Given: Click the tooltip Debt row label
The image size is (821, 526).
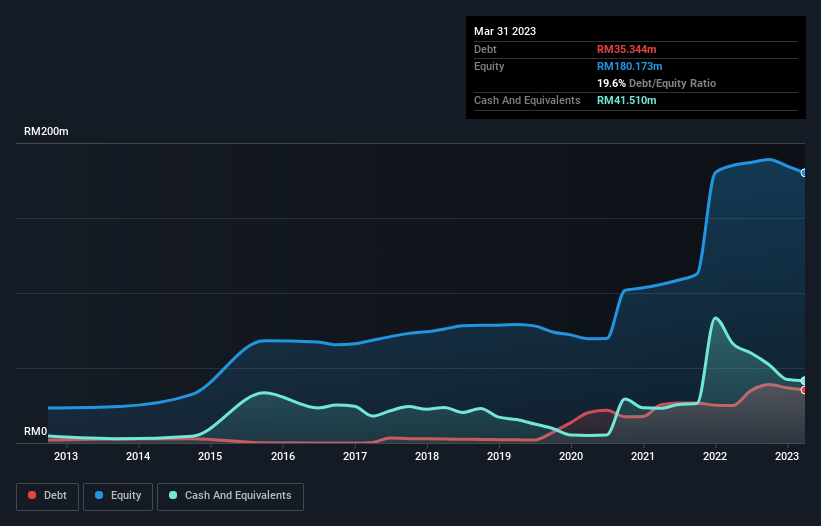Looking at the screenshot, I should tap(485, 49).
